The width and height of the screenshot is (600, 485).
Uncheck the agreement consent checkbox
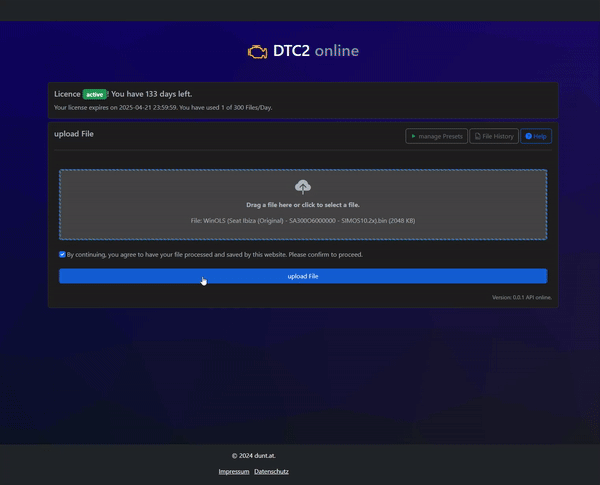pyautogui.click(x=62, y=254)
